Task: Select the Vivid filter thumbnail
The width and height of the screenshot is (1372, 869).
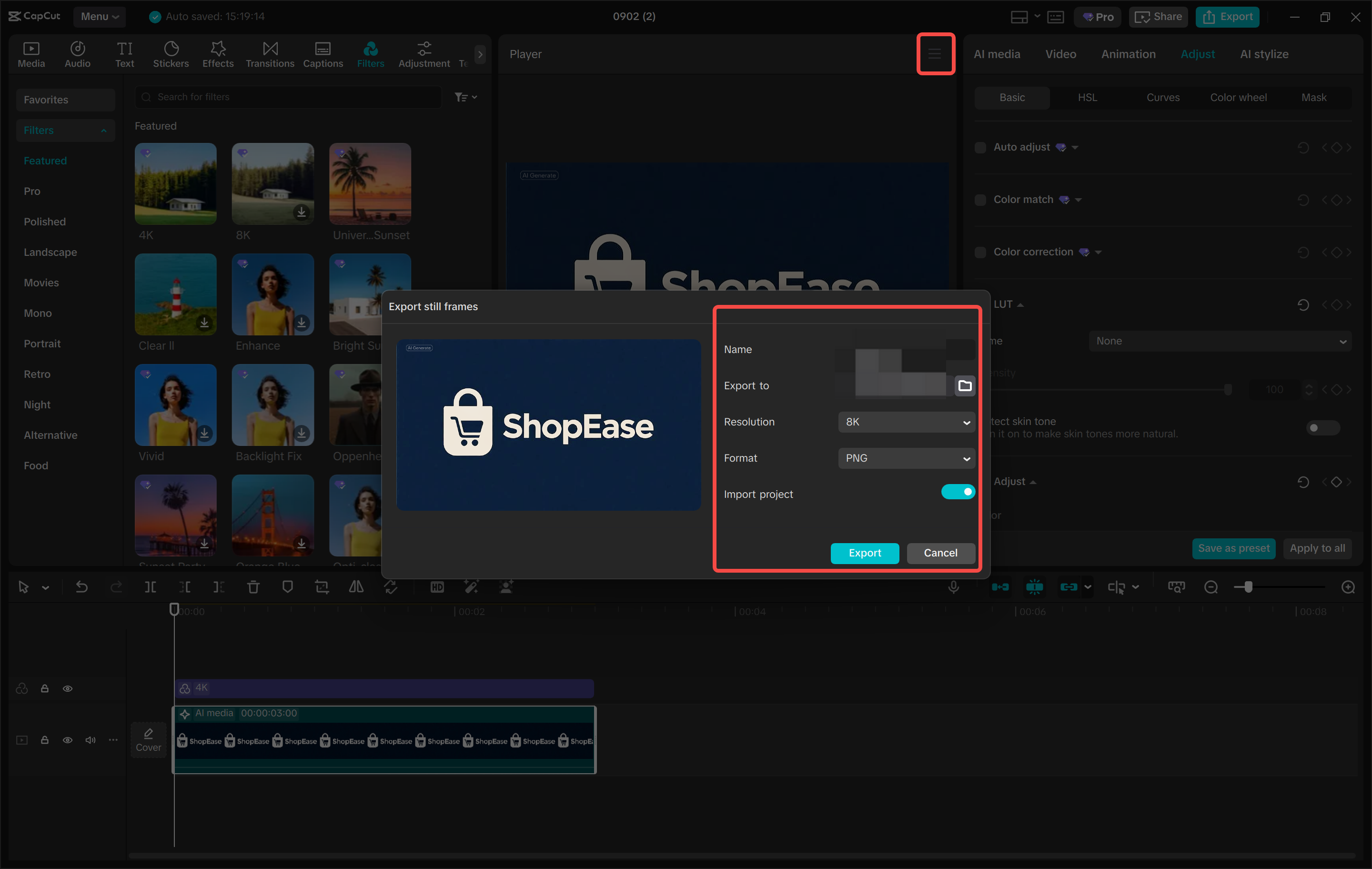Action: click(175, 405)
